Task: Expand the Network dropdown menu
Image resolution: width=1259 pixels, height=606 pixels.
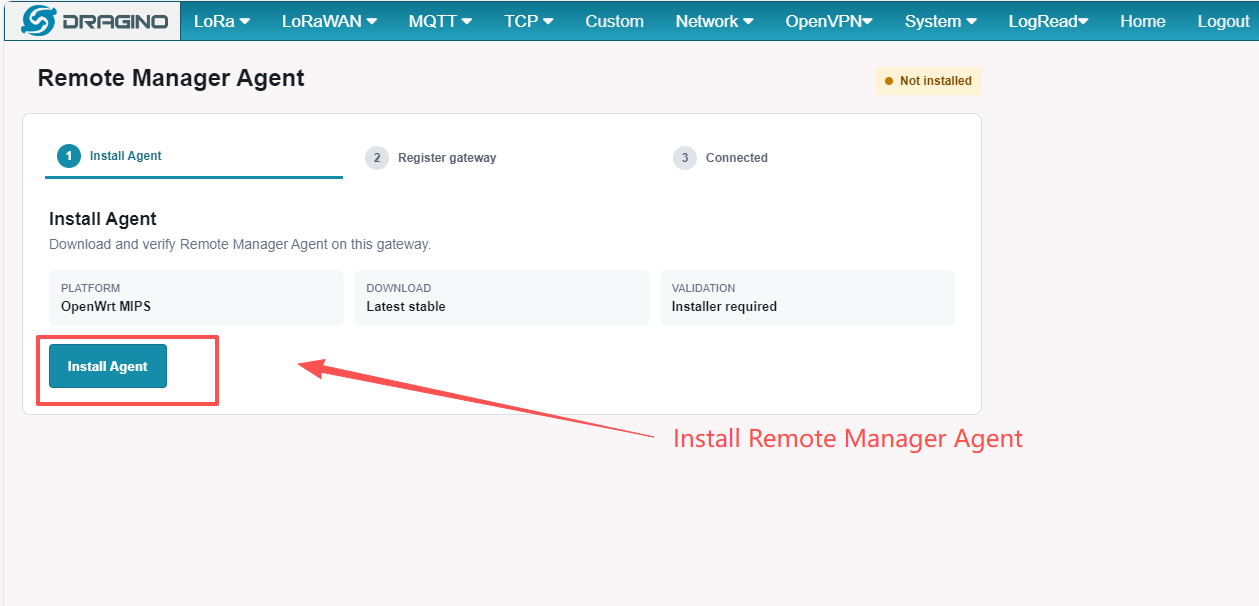Action: pos(714,21)
